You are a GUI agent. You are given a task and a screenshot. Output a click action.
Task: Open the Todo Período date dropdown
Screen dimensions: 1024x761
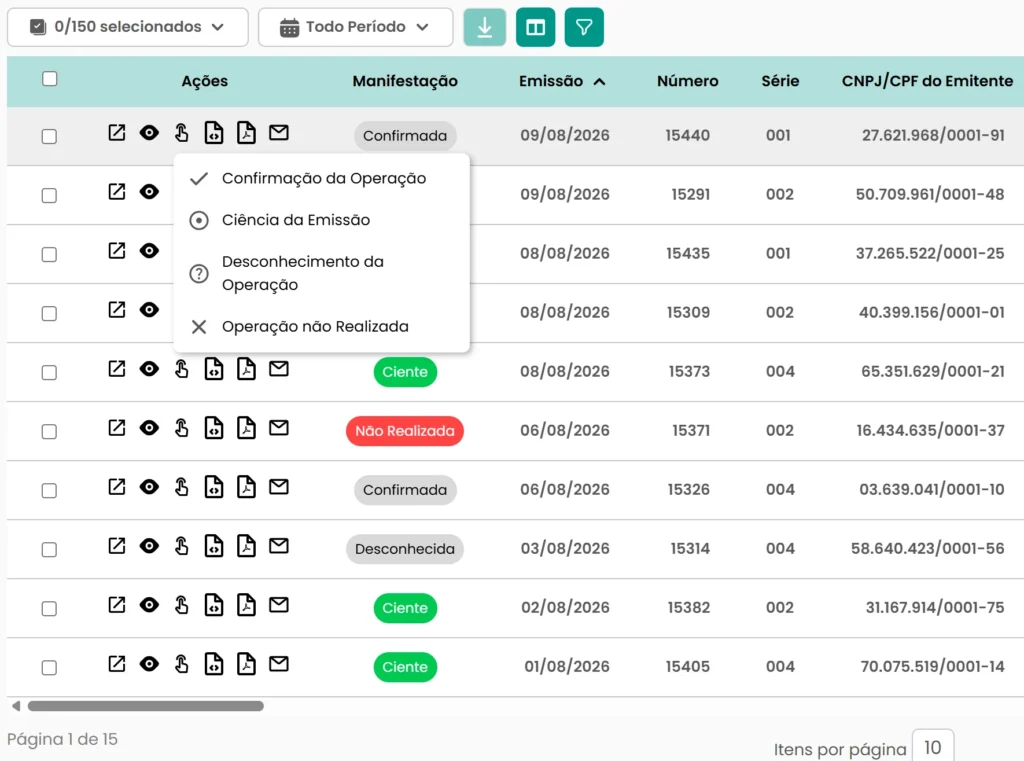355,27
